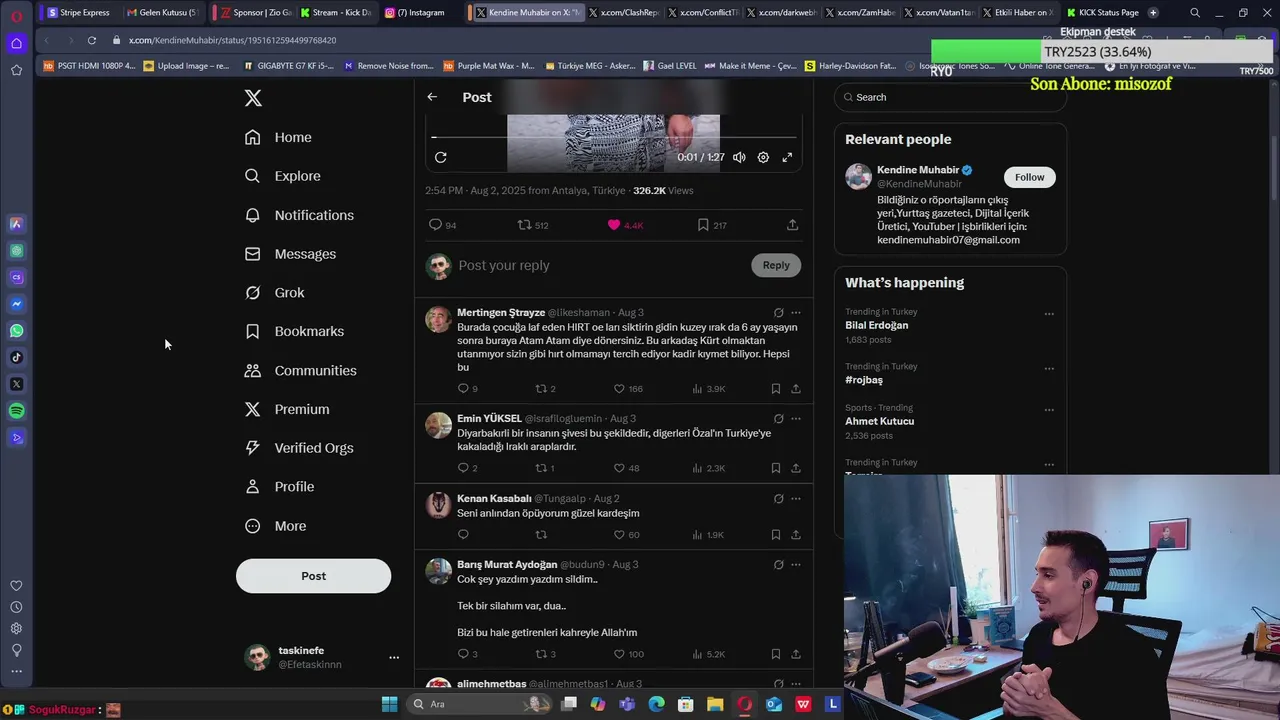Replay the video with the replay icon
The height and width of the screenshot is (720, 1280).
pyautogui.click(x=440, y=157)
